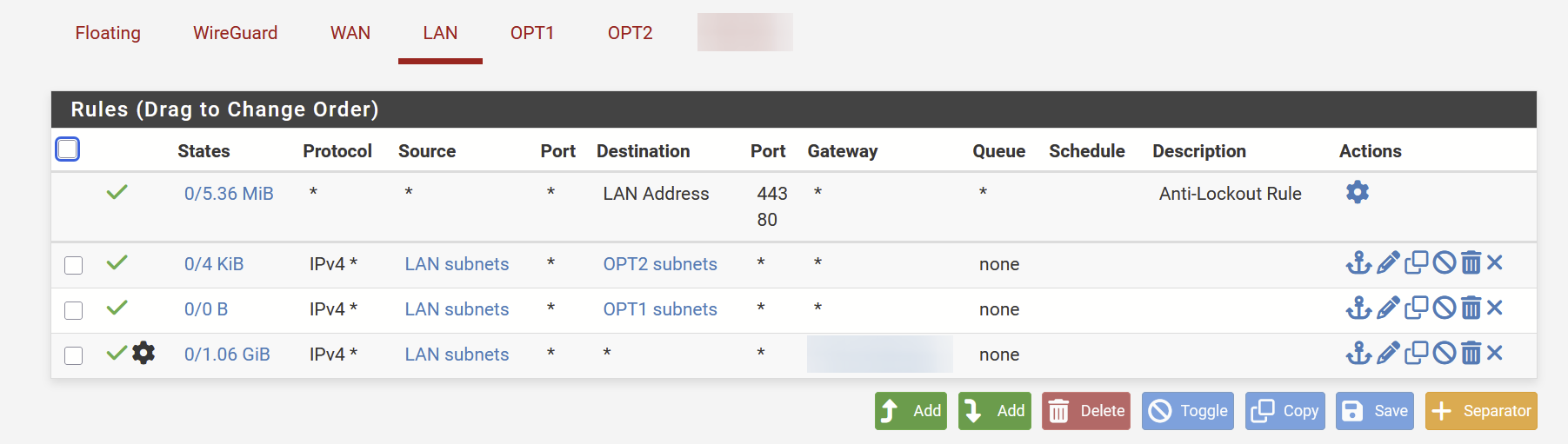
Task: Open the Anti-Lockout Rule gear settings icon
Action: click(1357, 192)
